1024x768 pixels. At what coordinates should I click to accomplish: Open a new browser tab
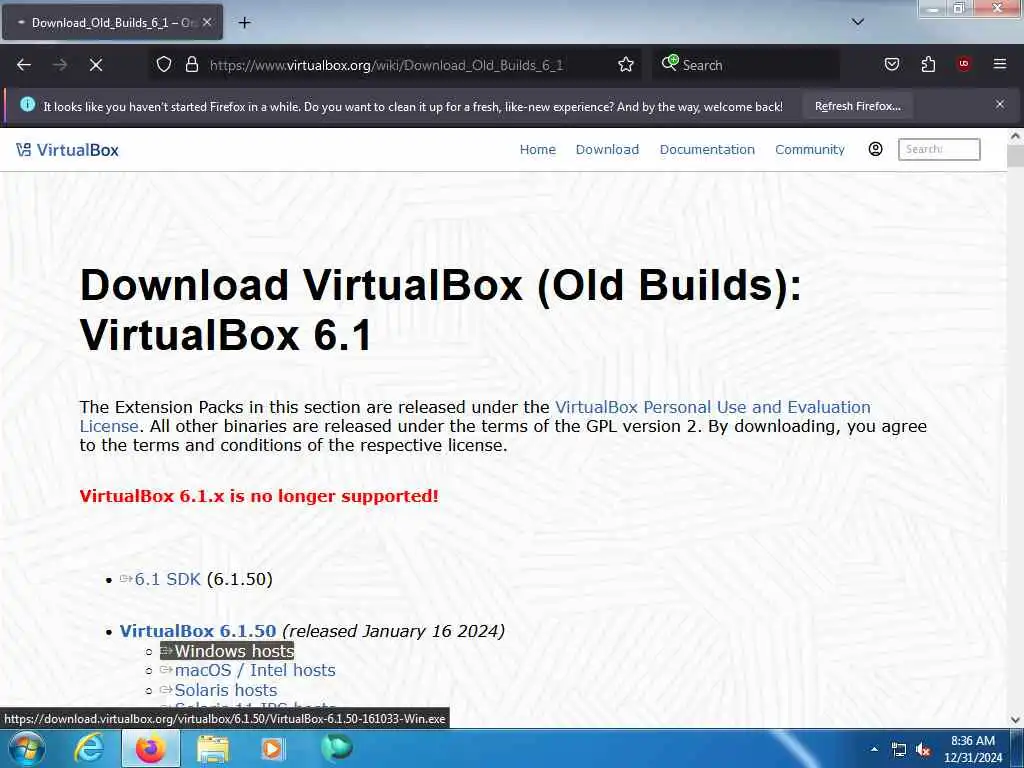tap(244, 23)
